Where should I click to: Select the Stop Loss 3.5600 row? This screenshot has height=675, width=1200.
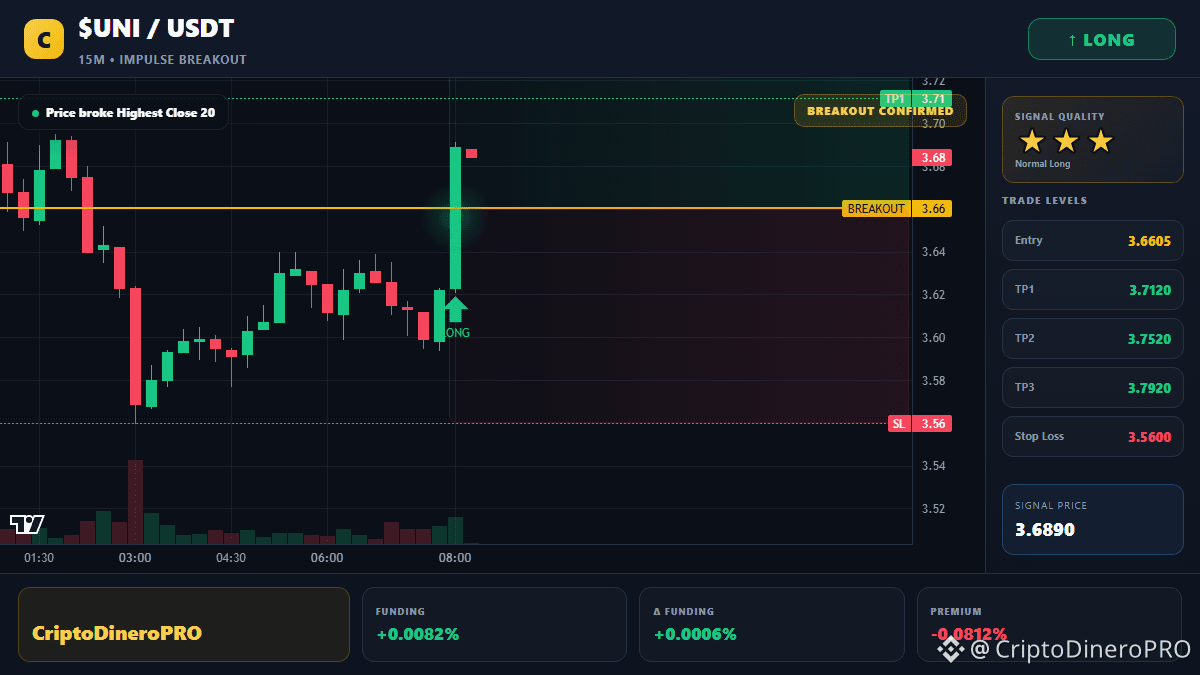point(1092,436)
